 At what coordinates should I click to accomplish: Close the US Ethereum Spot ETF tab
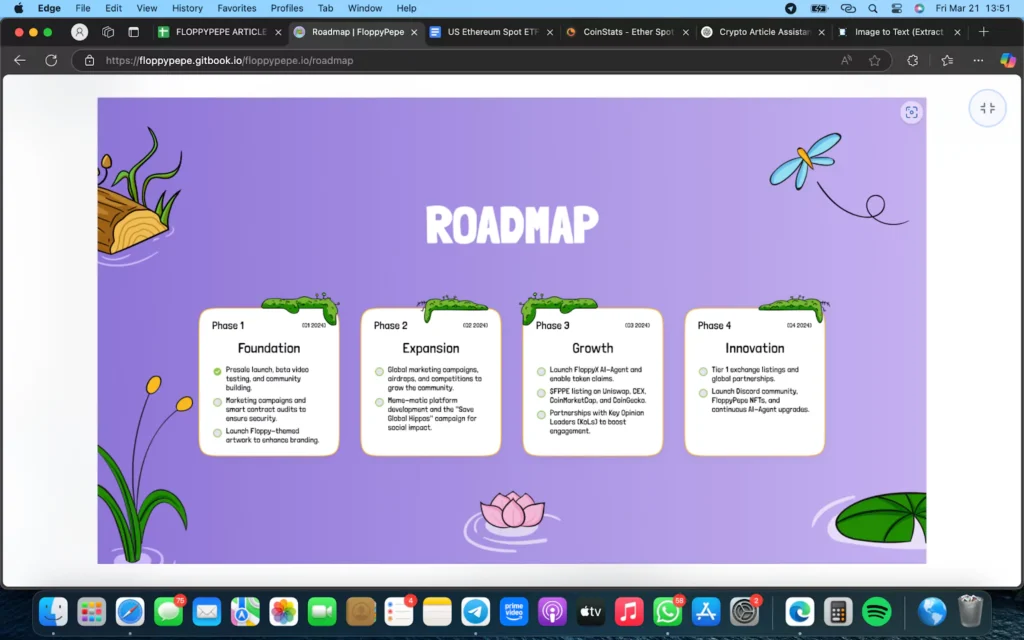[x=550, y=32]
